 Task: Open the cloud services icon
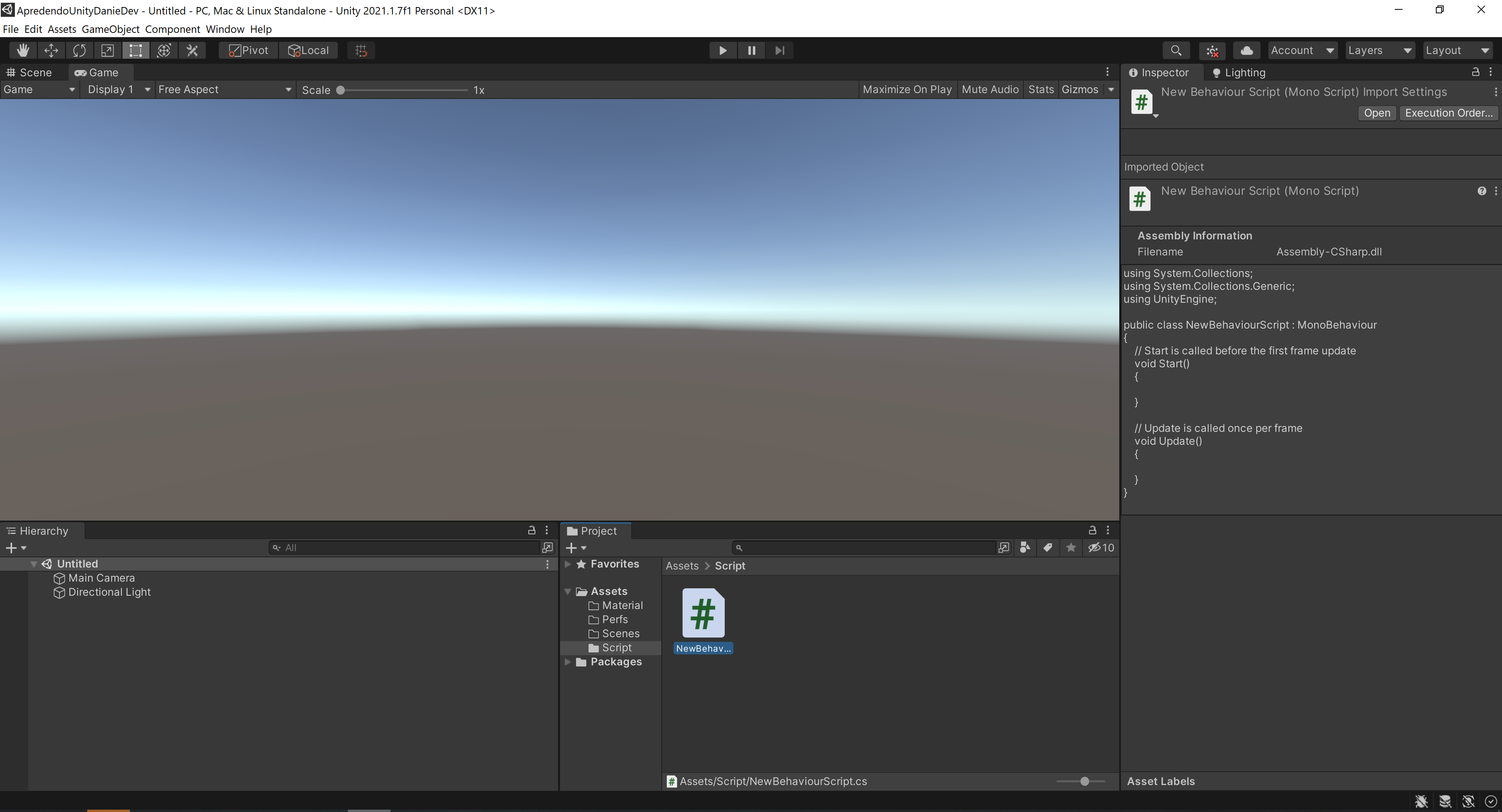tap(1246, 51)
